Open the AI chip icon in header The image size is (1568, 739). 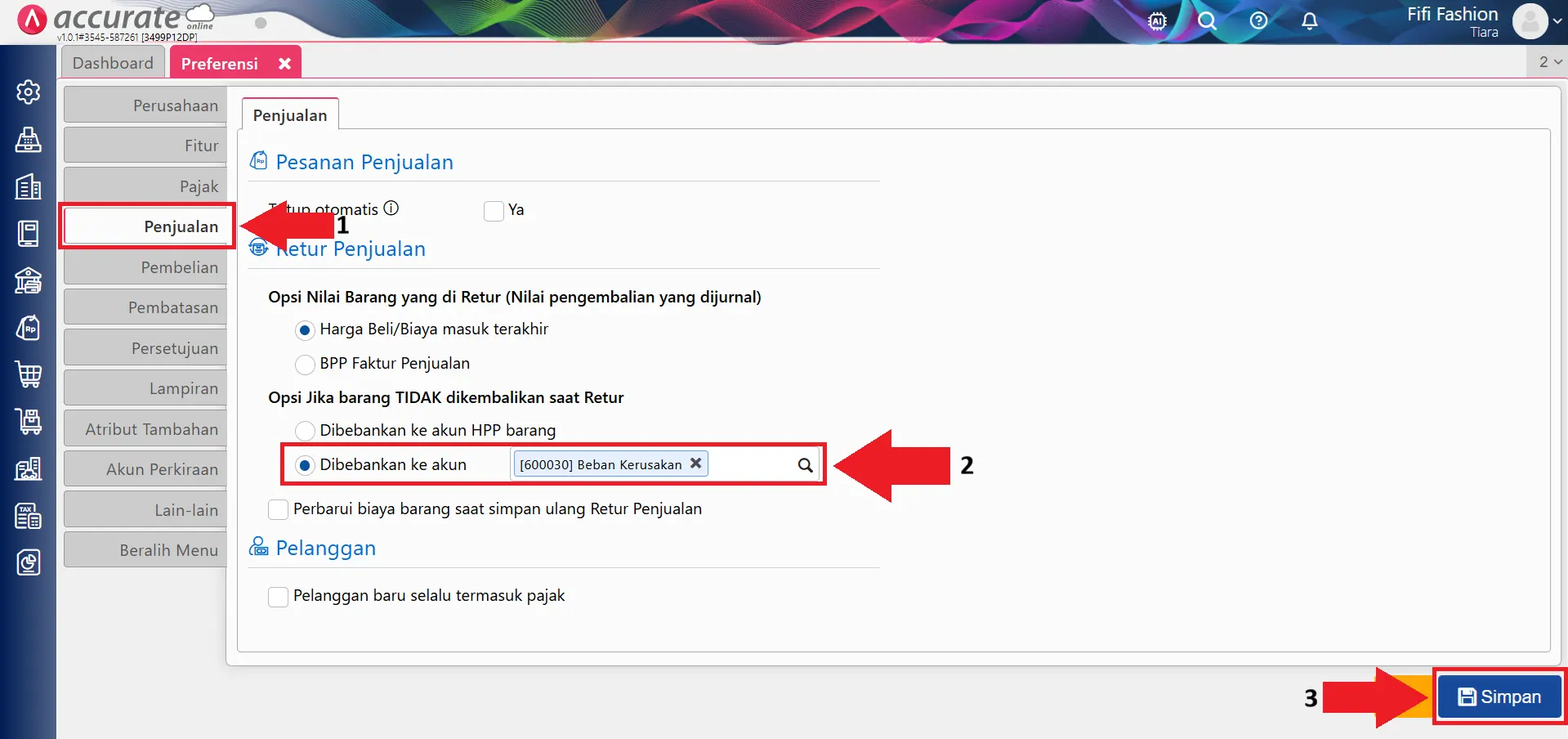1157,21
